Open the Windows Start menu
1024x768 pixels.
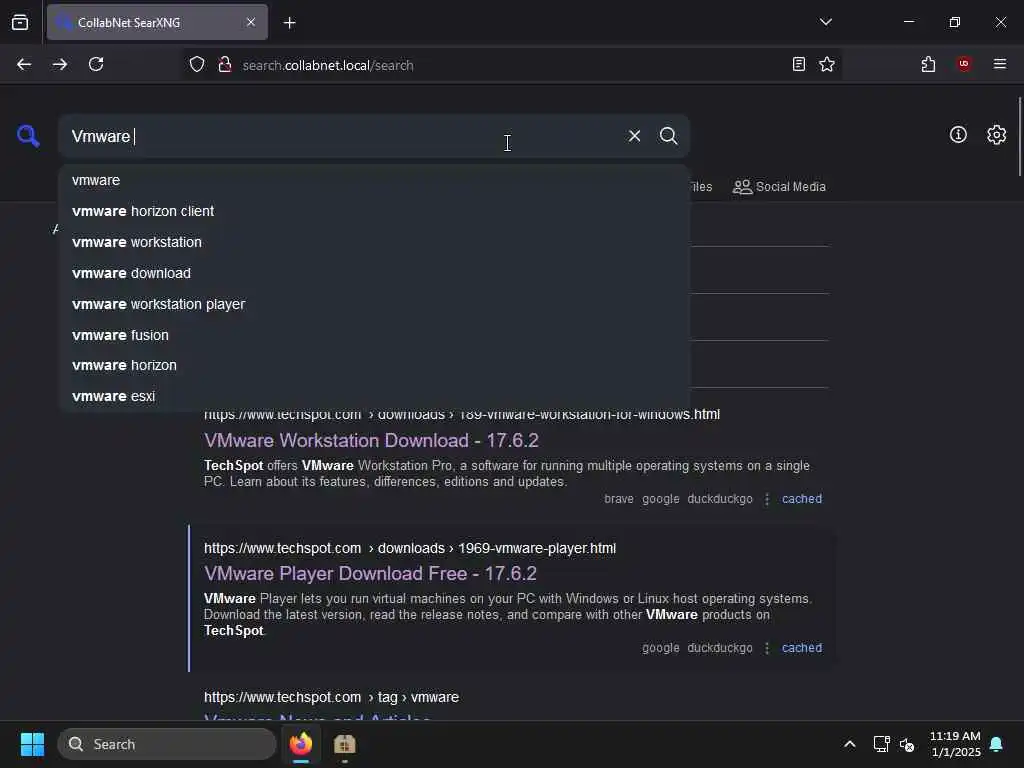[x=32, y=744]
